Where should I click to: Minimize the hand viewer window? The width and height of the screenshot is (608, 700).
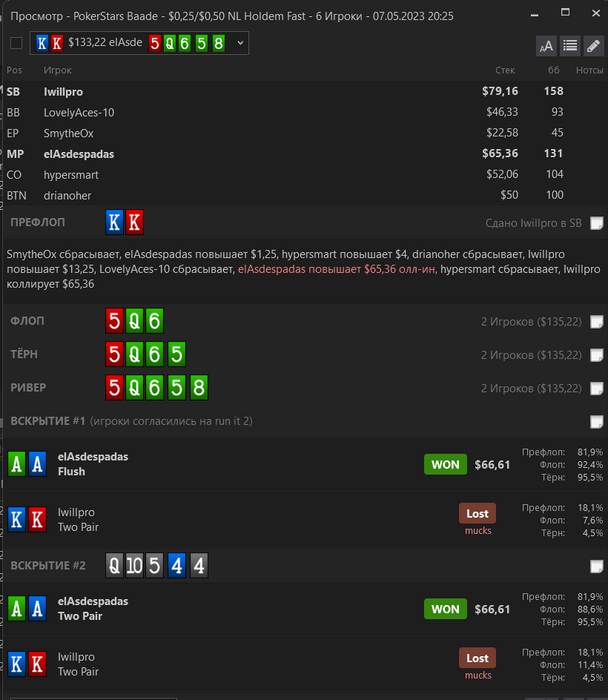tap(534, 15)
